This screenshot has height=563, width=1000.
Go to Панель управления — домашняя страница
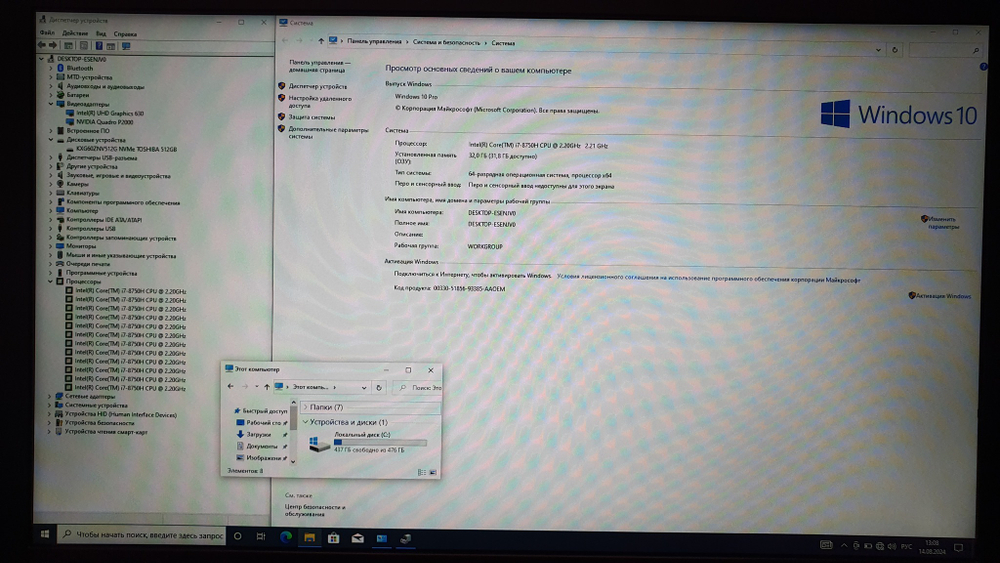pos(320,66)
